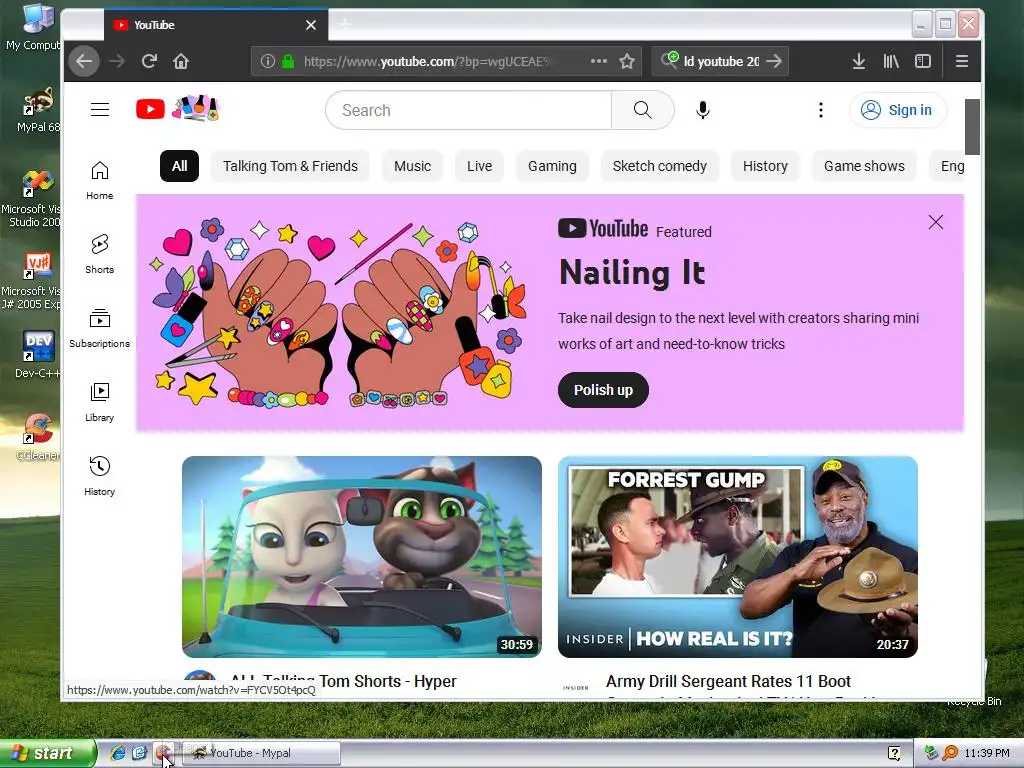
Task: Select the Sketch comedy filter chip
Action: [660, 166]
